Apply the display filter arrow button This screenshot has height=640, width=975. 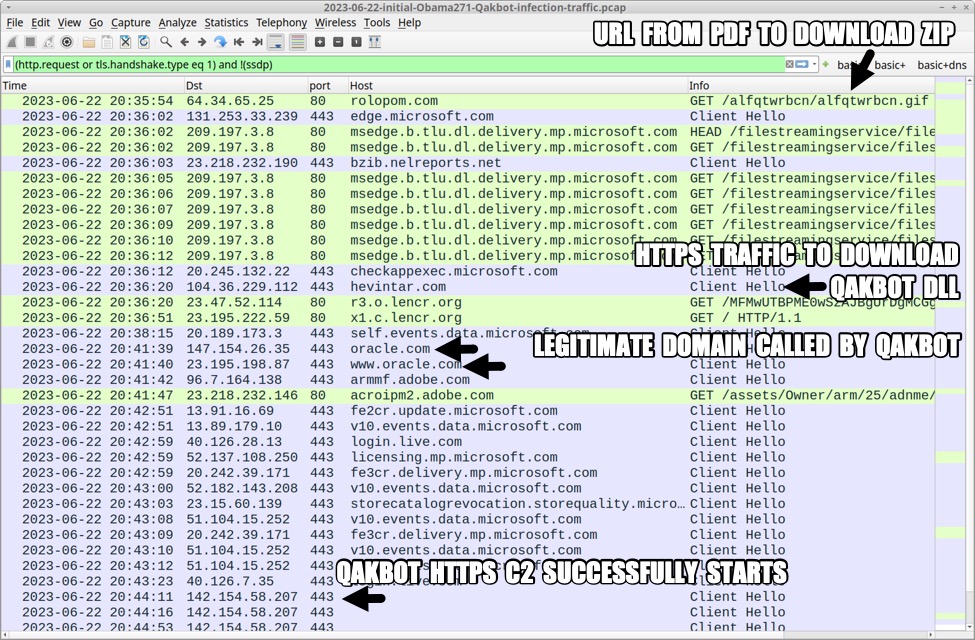click(802, 64)
